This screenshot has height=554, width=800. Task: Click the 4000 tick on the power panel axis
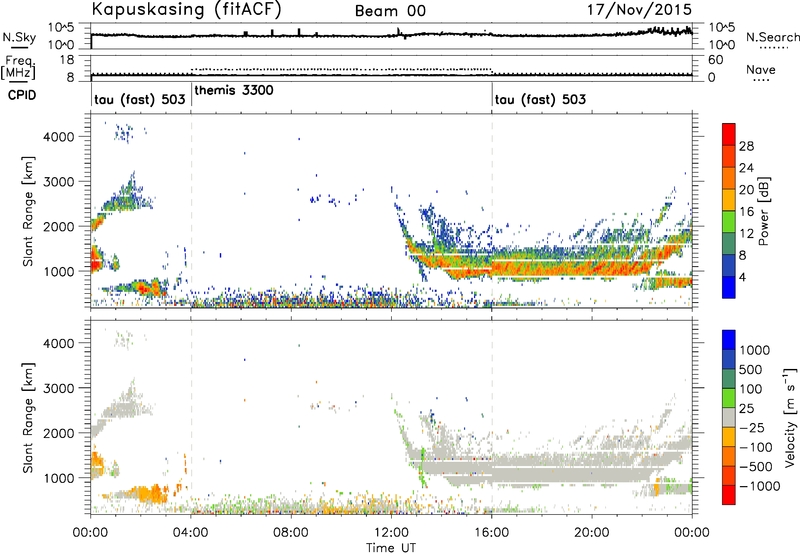58,137
